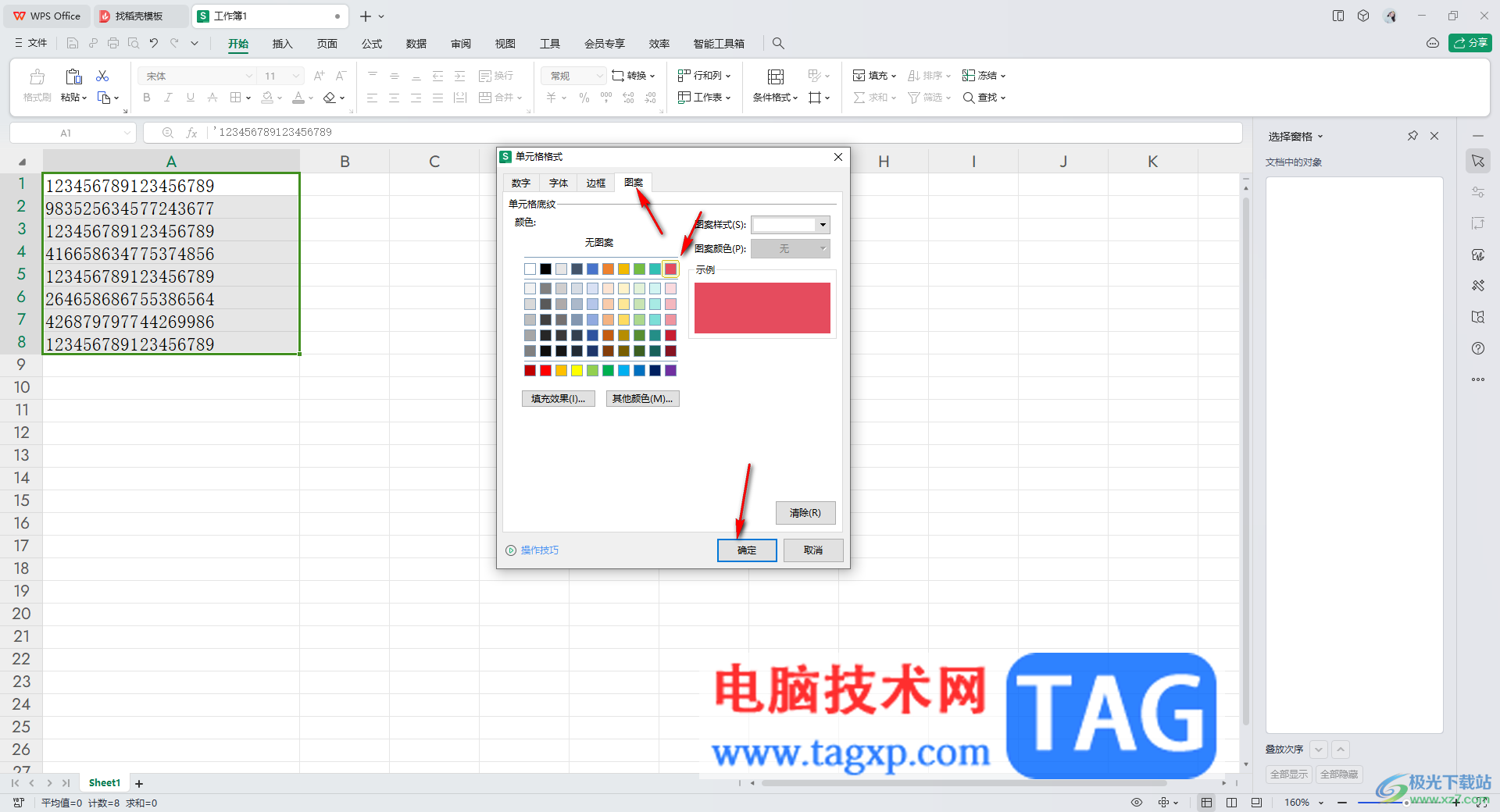
Task: Open the font size dropdown
Action: click(x=296, y=76)
